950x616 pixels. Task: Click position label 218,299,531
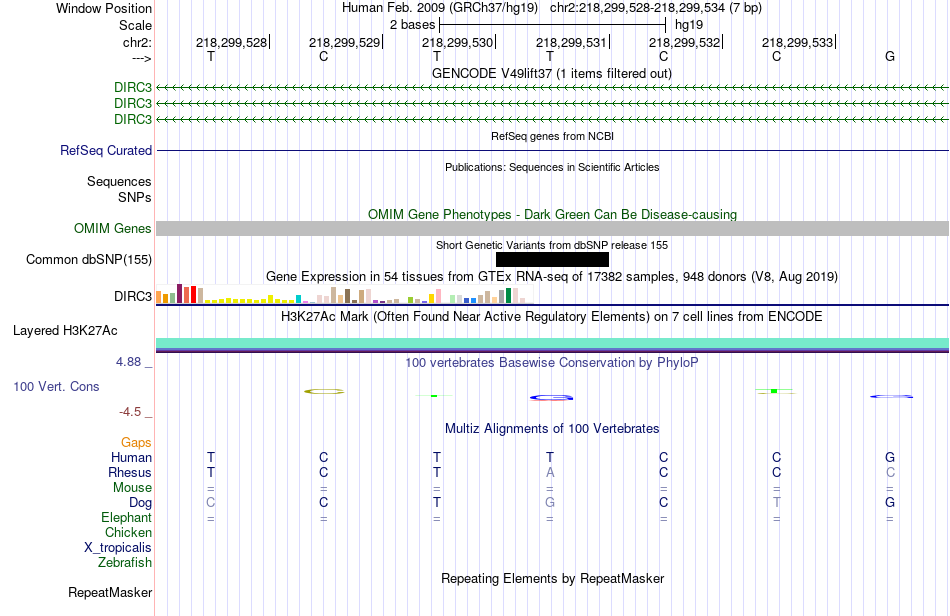pyautogui.click(x=571, y=42)
